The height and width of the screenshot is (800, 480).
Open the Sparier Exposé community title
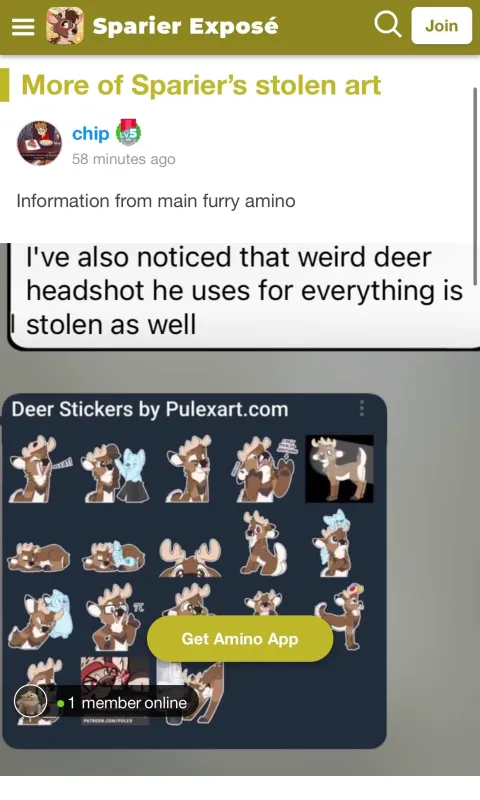click(x=186, y=26)
